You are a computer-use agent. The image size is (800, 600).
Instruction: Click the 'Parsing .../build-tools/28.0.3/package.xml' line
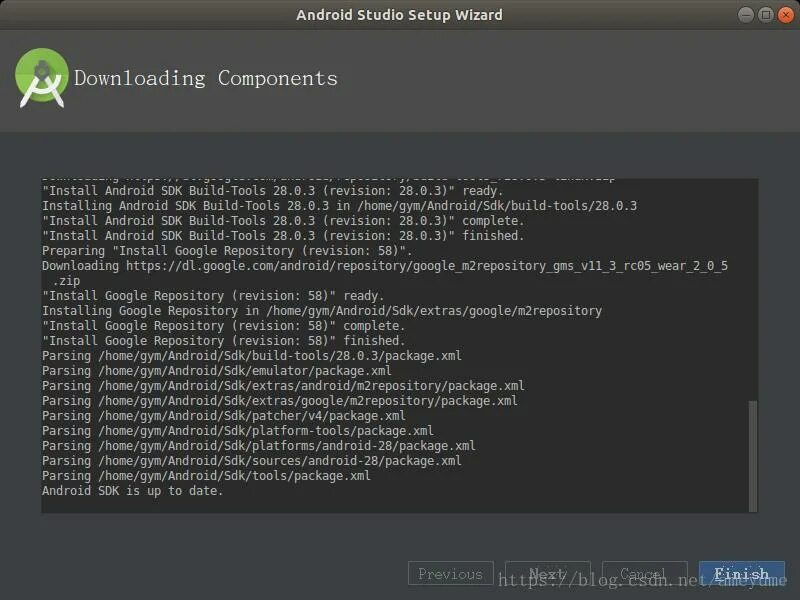[x=252, y=356]
